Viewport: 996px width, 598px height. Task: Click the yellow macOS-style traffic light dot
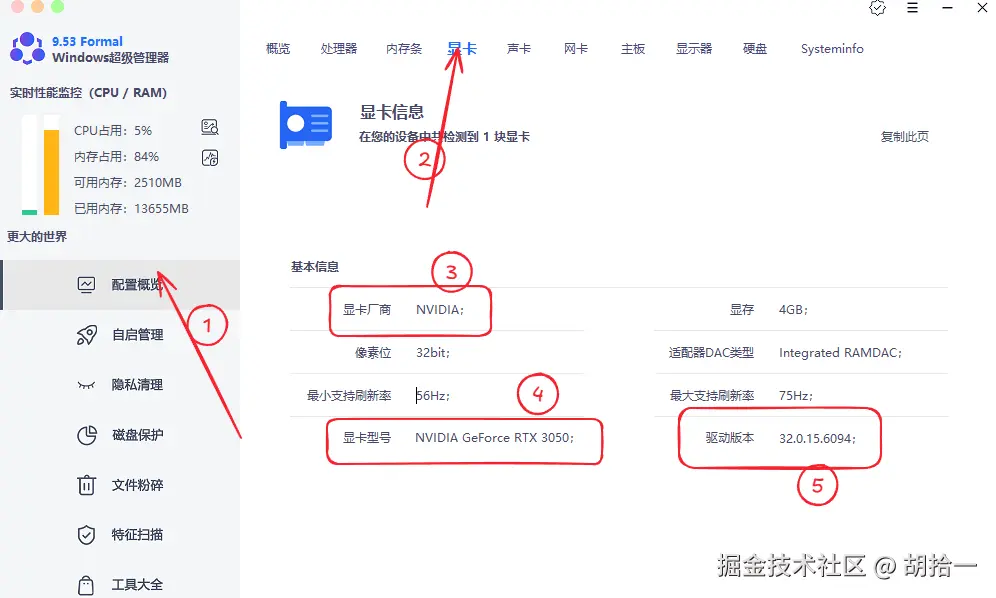pos(37,6)
